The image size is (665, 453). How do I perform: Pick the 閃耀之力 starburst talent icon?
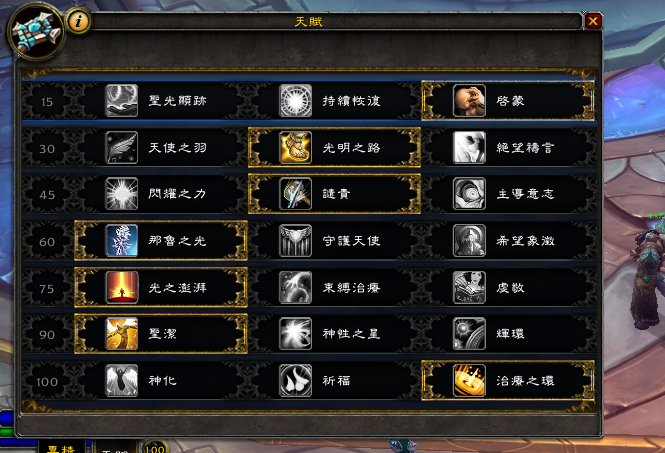[x=121, y=194]
